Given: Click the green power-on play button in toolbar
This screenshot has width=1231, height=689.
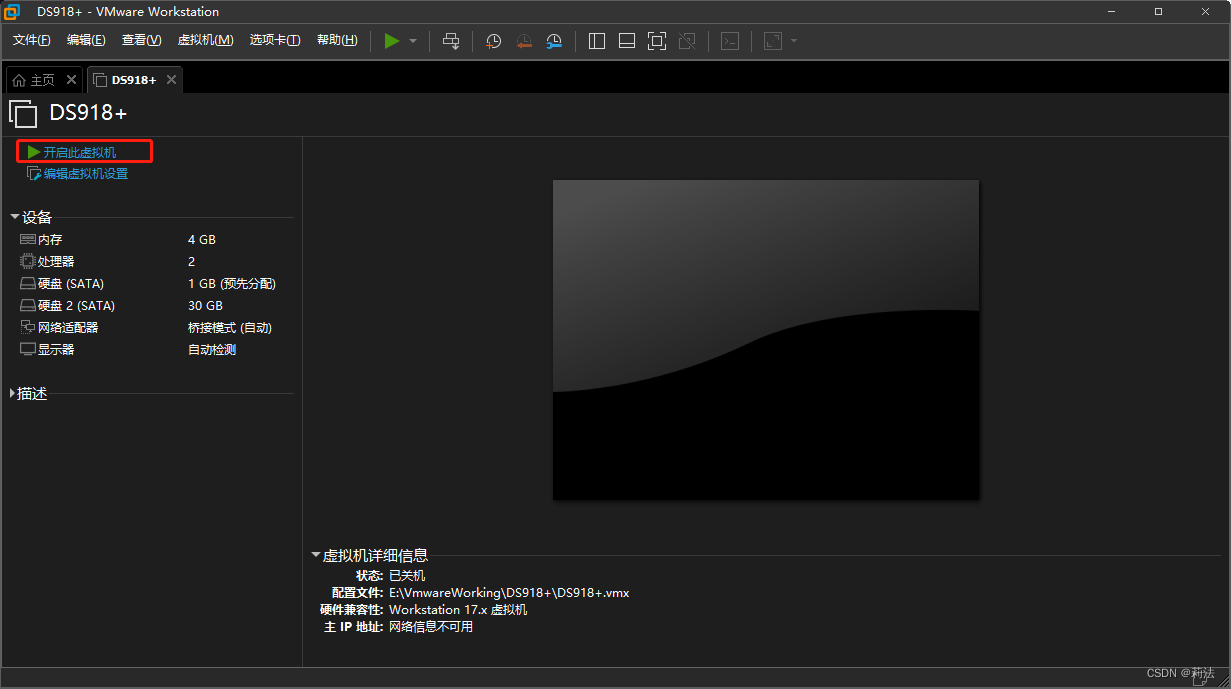Looking at the screenshot, I should pyautogui.click(x=392, y=41).
